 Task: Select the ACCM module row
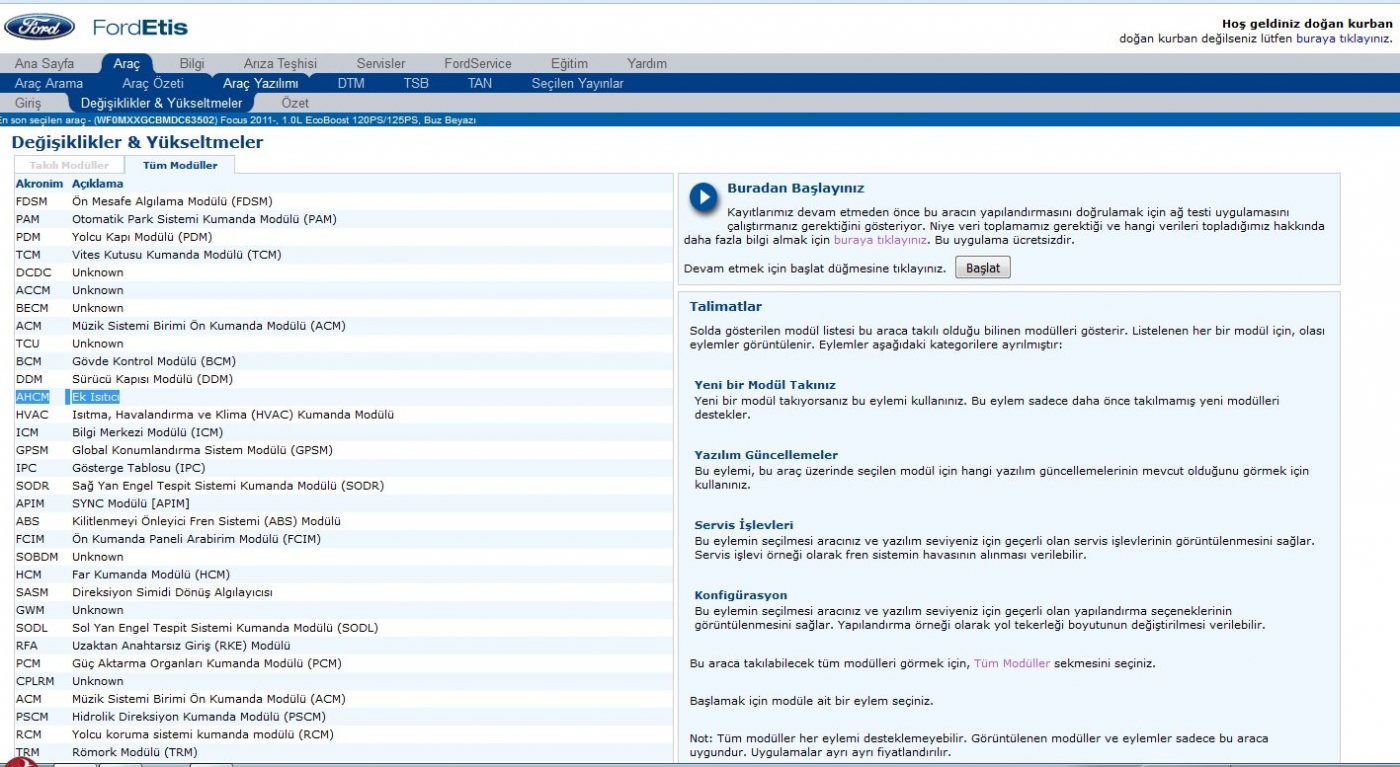click(343, 290)
